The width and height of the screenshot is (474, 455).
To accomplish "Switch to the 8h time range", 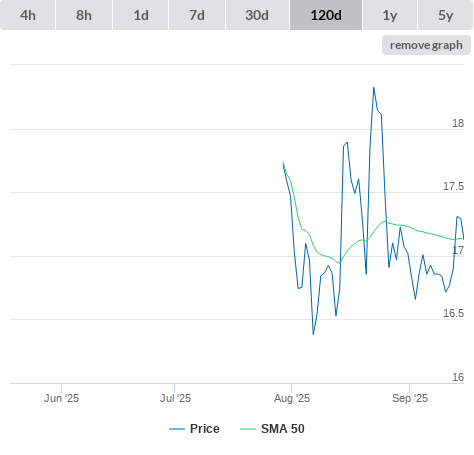I will coord(84,15).
